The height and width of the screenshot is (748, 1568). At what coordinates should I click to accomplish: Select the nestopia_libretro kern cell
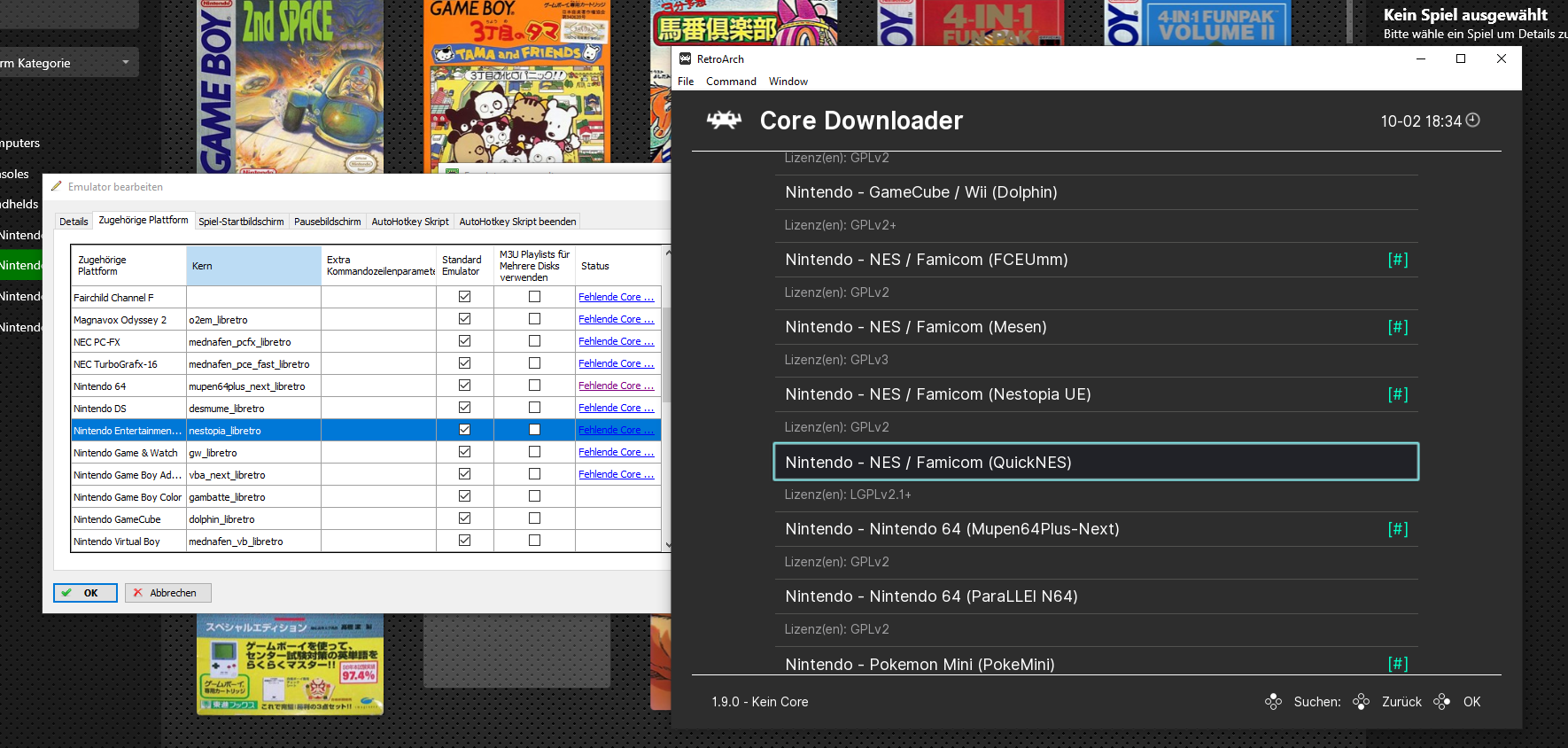tap(253, 431)
